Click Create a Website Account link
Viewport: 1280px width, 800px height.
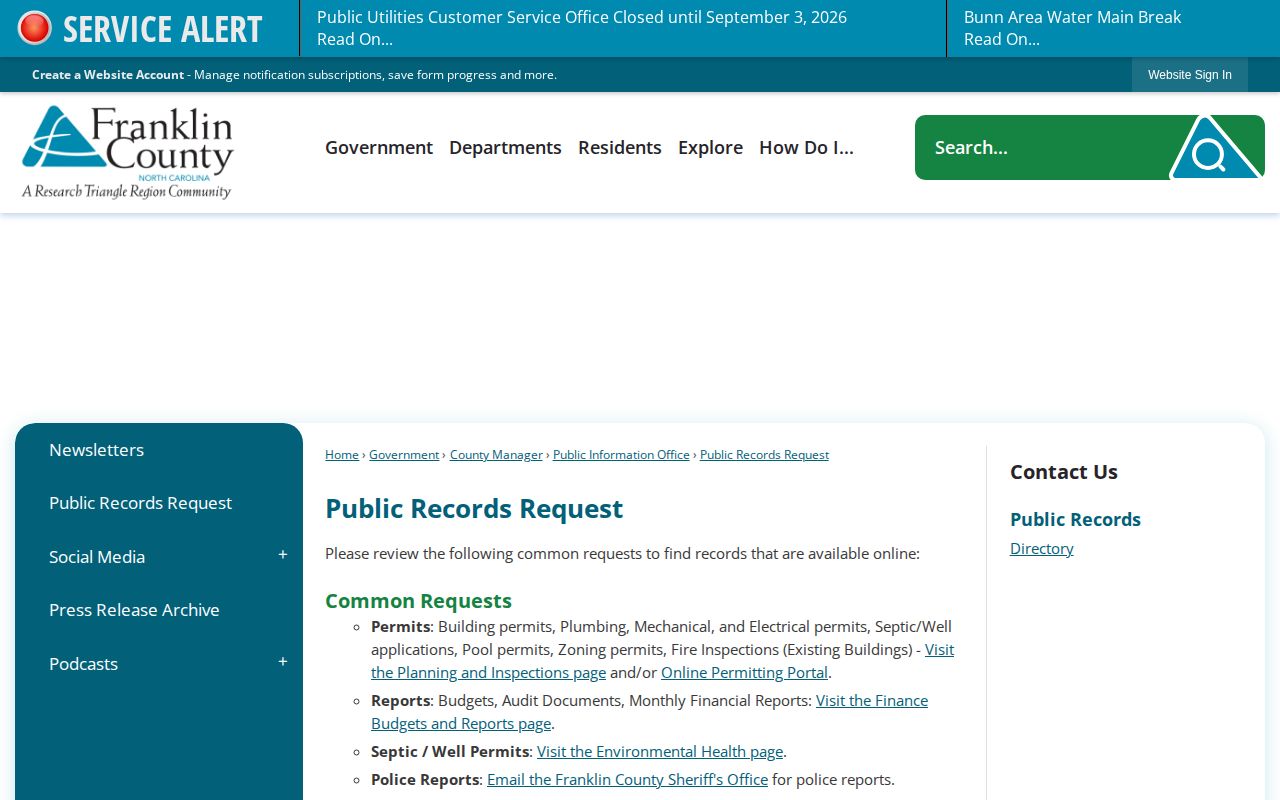[x=108, y=75]
